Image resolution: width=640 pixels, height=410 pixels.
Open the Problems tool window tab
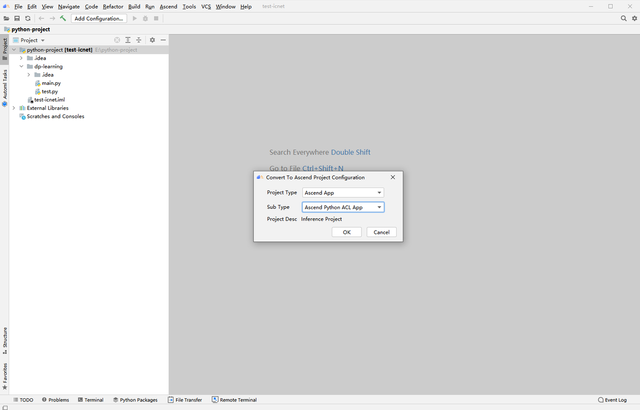[x=56, y=400]
